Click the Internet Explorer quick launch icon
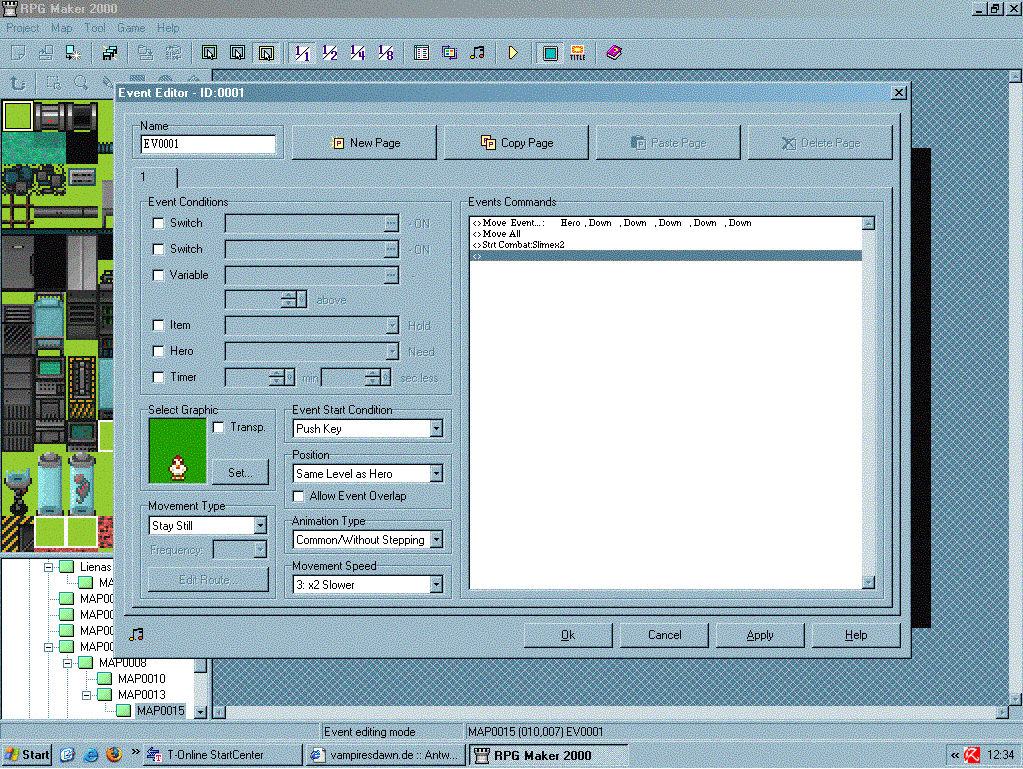This screenshot has width=1023, height=769. 91,755
